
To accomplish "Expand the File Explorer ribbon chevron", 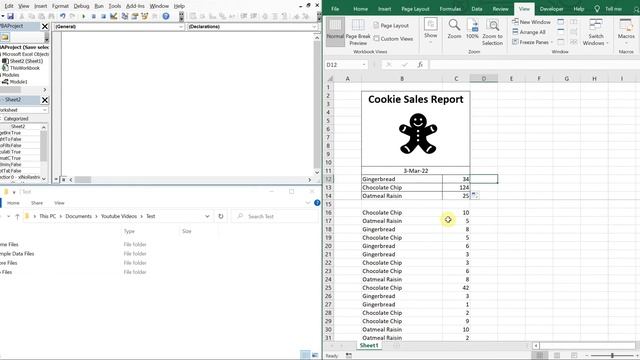I will click(308, 203).
